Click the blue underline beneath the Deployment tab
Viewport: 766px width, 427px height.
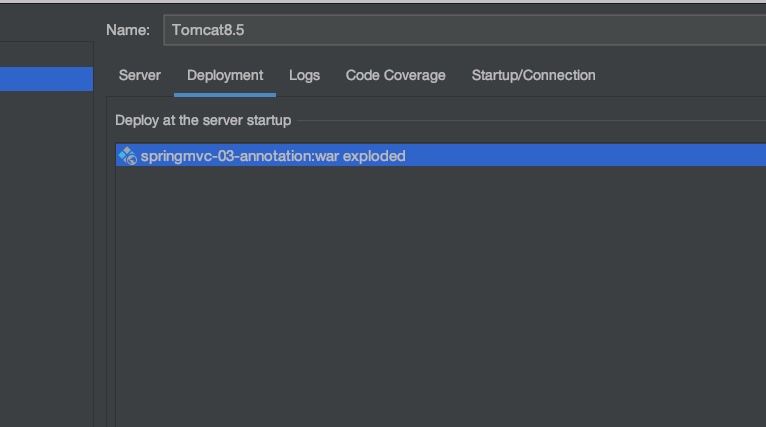225,95
